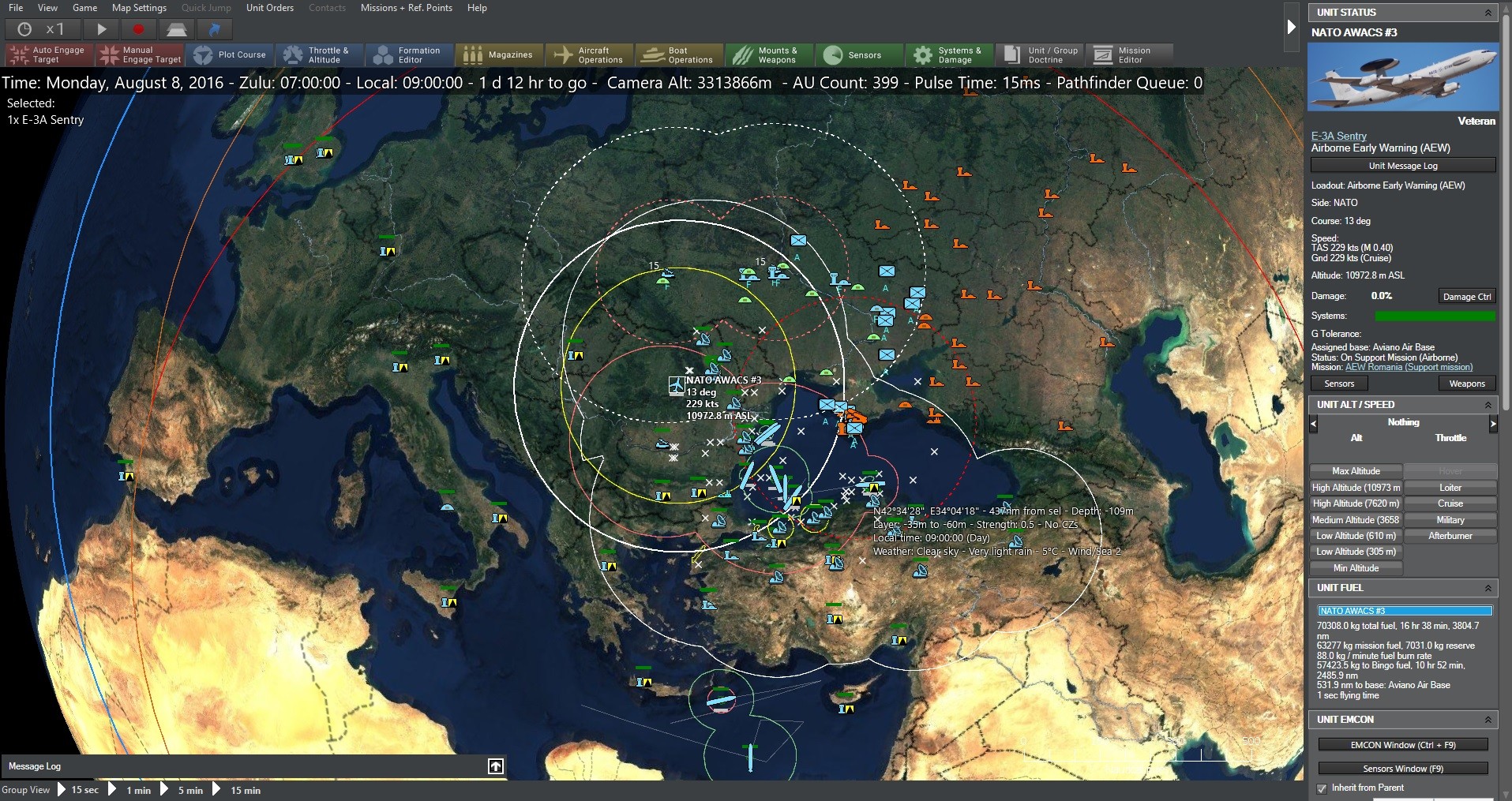The width and height of the screenshot is (1512, 801).
Task: Open the Map Settings menu
Action: point(138,8)
